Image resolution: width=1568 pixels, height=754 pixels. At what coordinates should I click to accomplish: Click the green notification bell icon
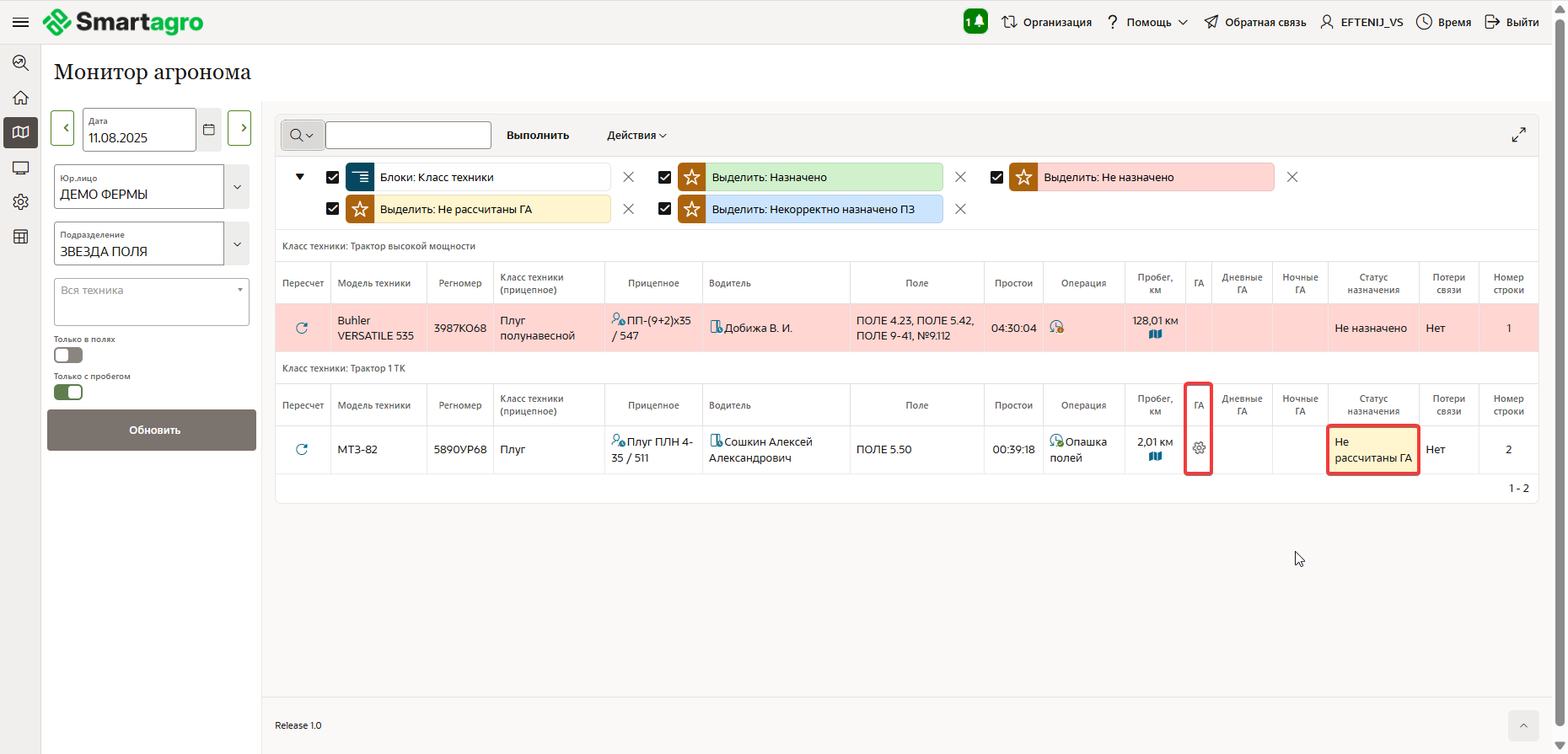click(x=975, y=22)
